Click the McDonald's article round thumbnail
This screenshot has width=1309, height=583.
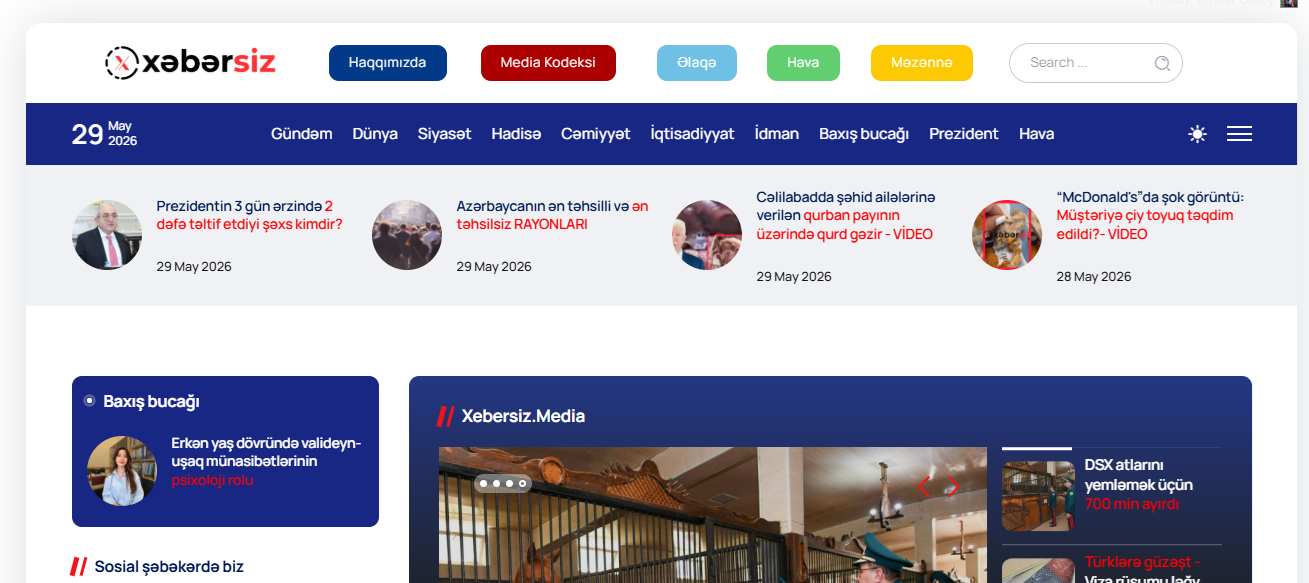tap(1007, 235)
